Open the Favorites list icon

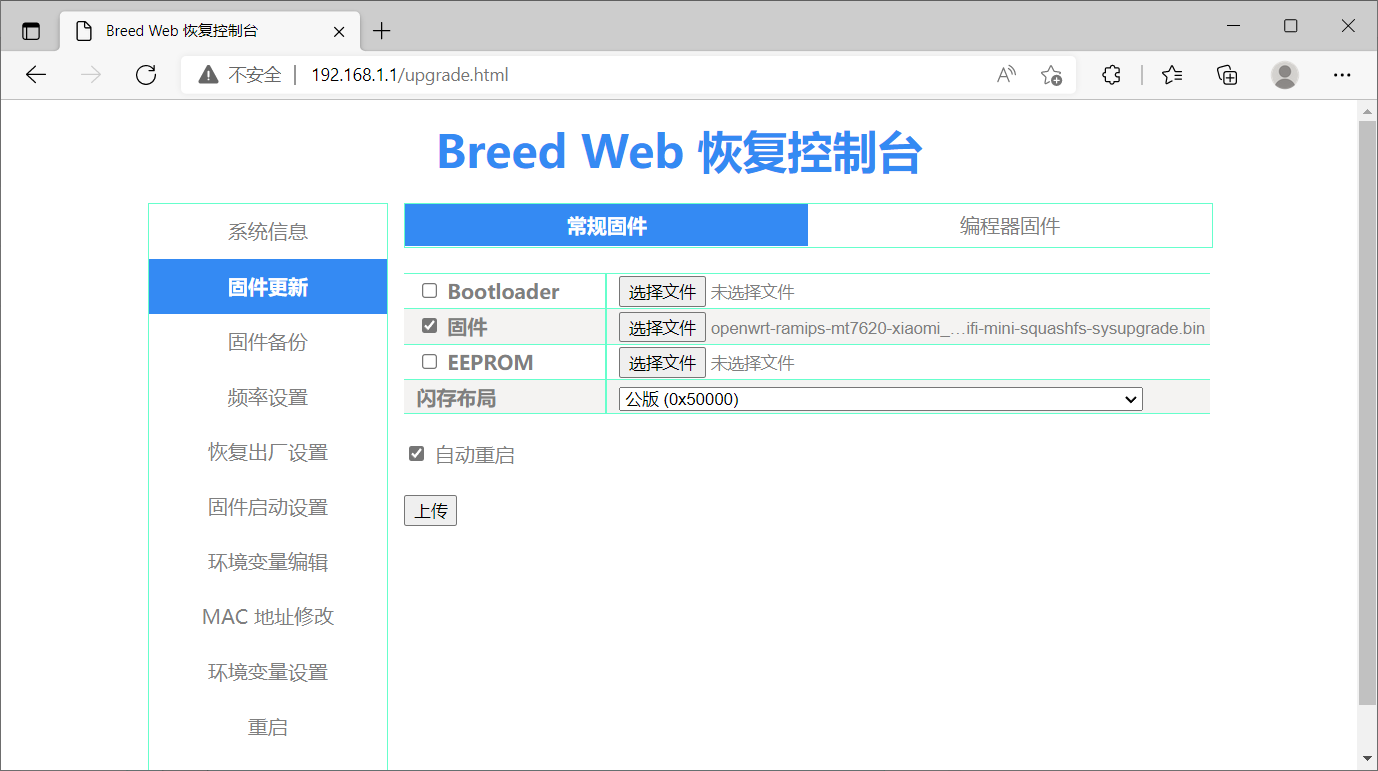tap(1172, 75)
